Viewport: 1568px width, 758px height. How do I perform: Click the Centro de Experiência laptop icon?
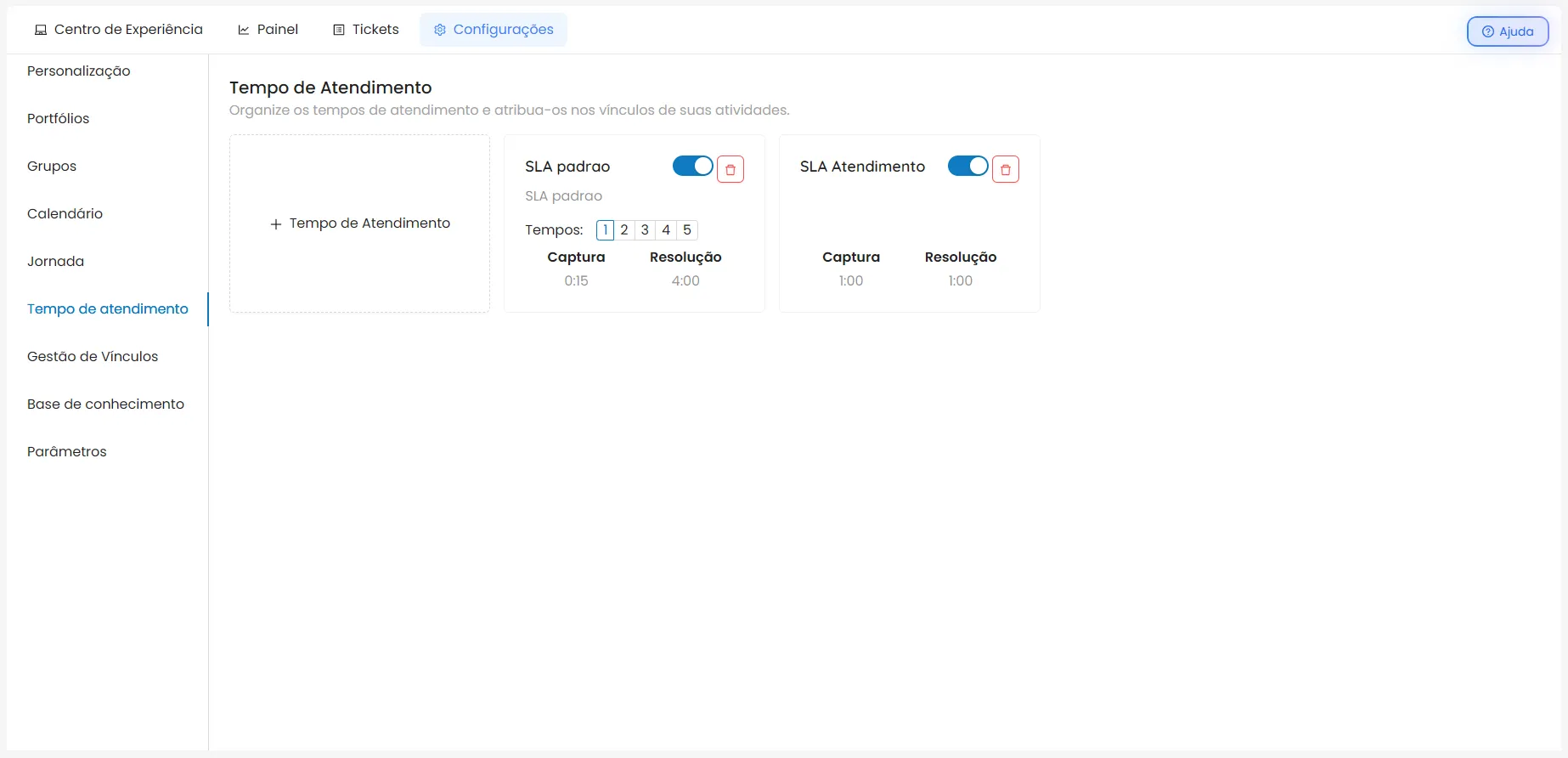tap(41, 30)
